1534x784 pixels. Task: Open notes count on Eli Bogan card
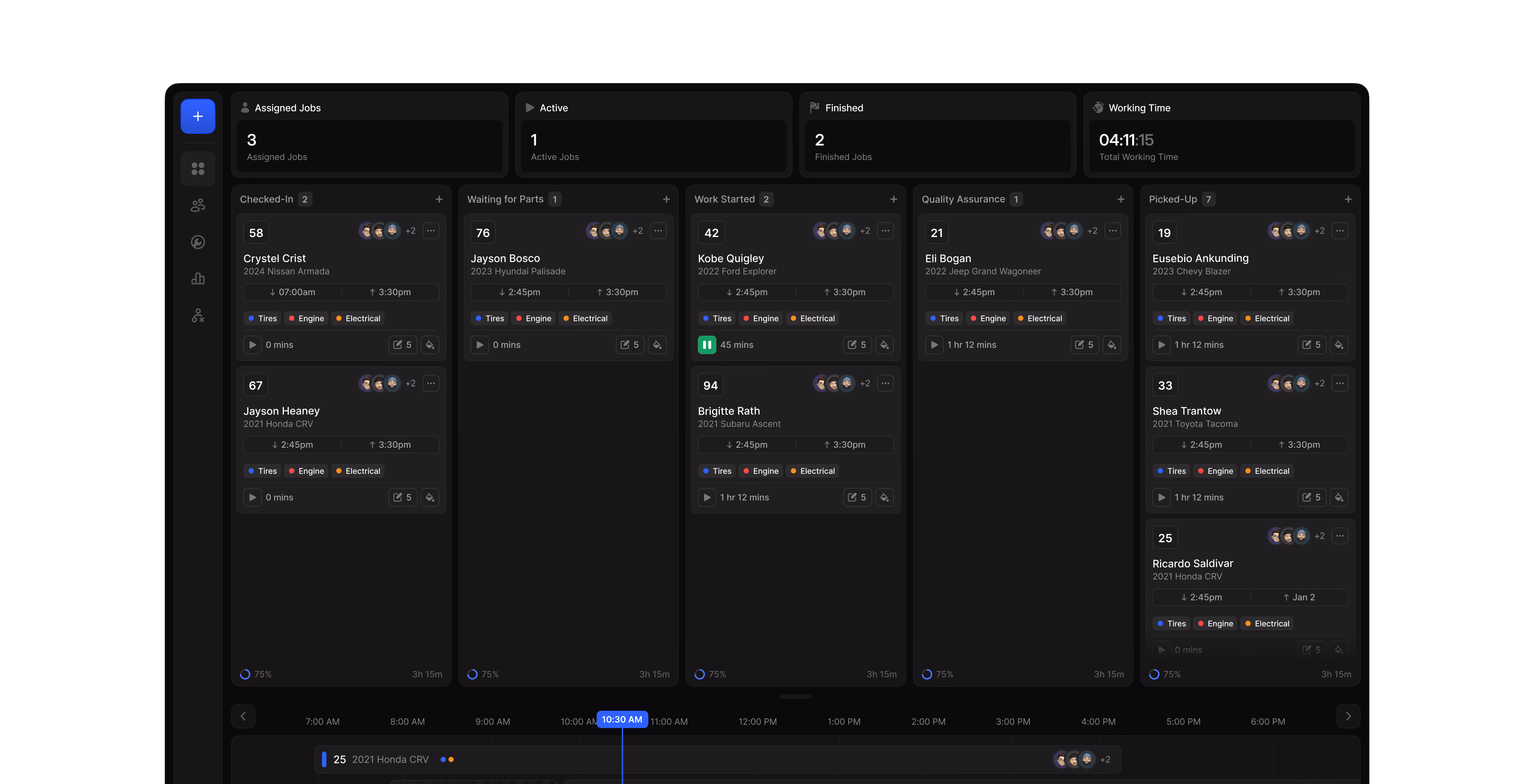(x=1085, y=345)
